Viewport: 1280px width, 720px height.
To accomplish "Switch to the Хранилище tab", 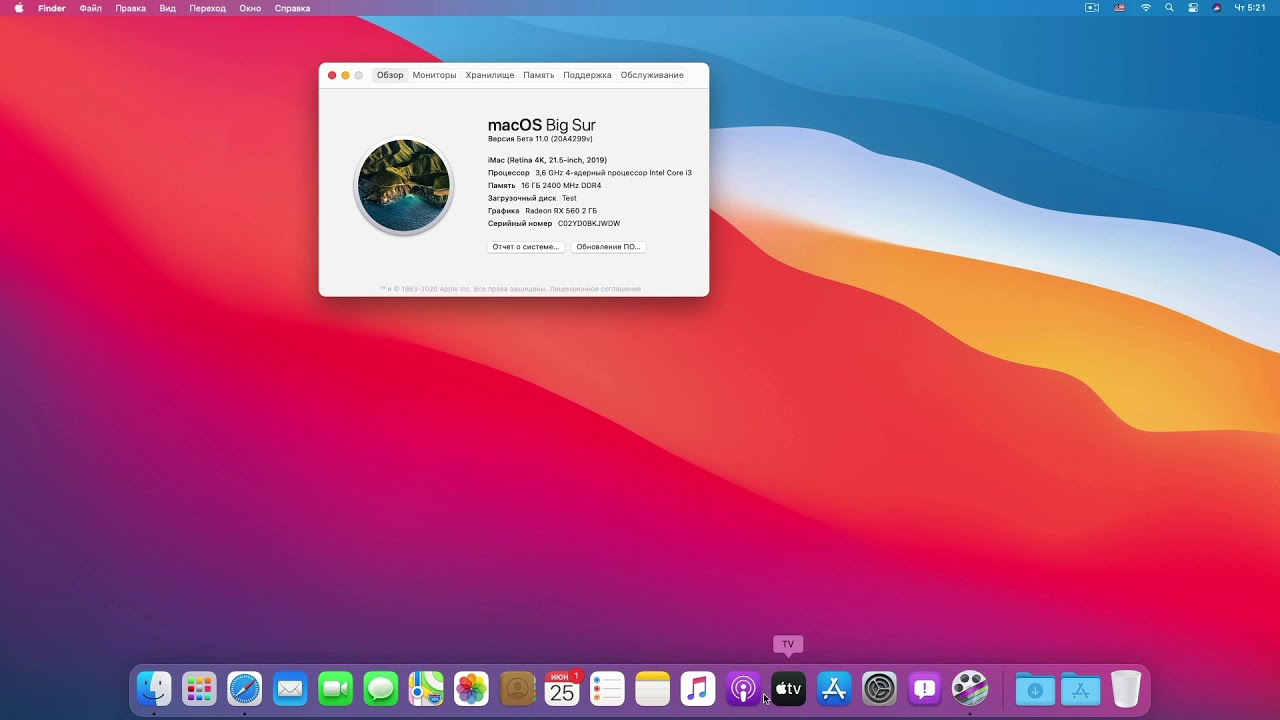I will click(x=490, y=75).
